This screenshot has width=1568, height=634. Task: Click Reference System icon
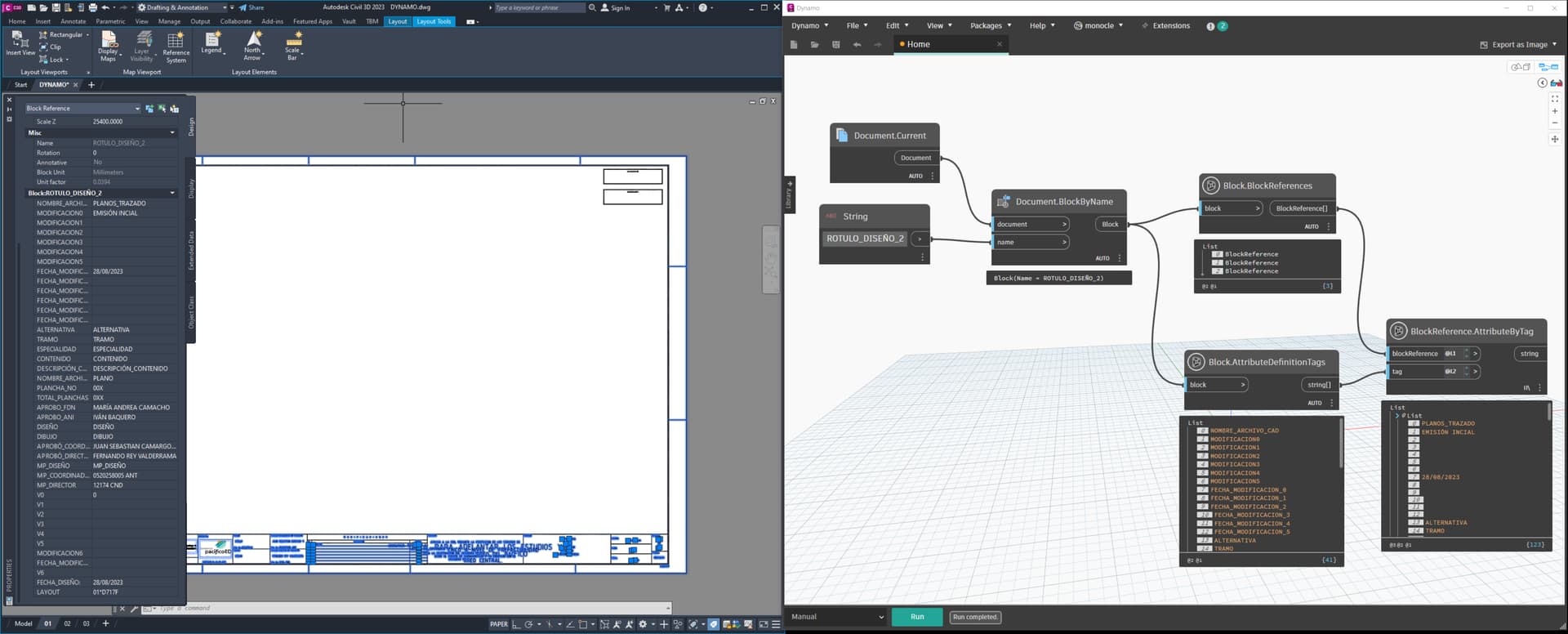click(176, 47)
